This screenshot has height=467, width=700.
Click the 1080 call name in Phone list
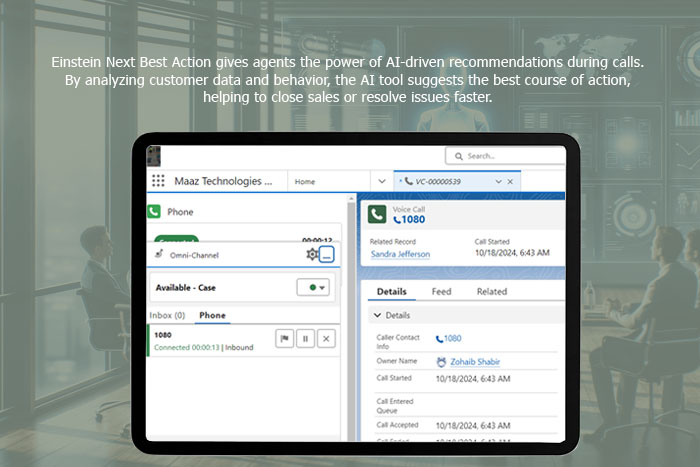(162, 335)
